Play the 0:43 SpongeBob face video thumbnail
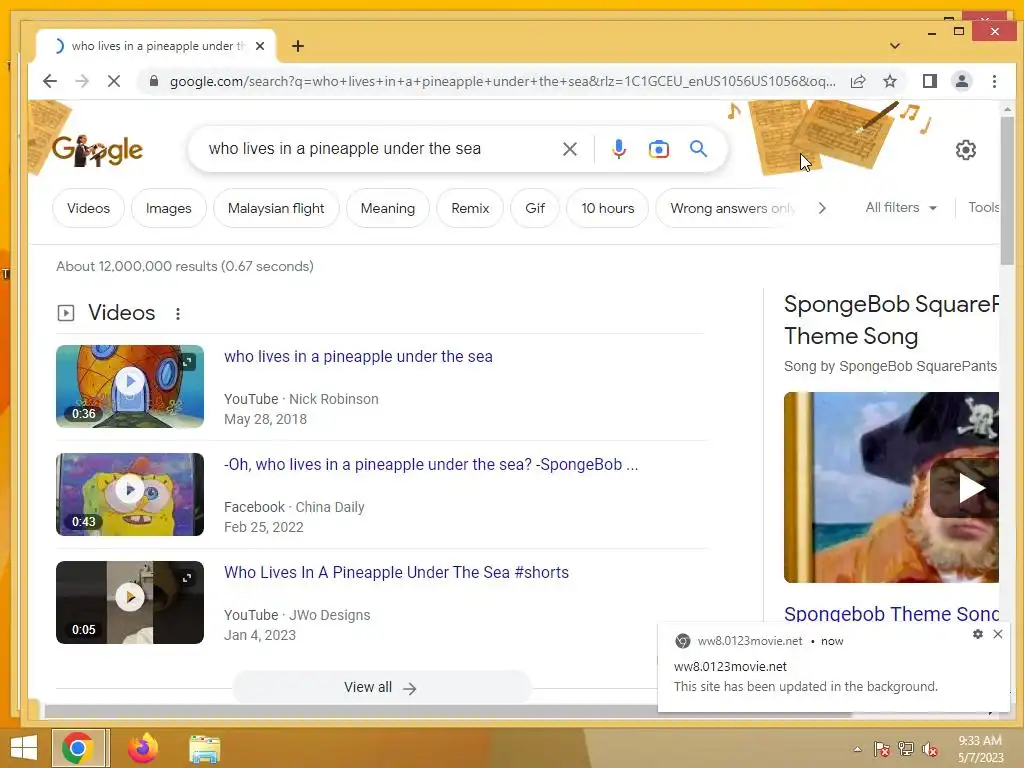Viewport: 1024px width, 768px height. (x=130, y=494)
